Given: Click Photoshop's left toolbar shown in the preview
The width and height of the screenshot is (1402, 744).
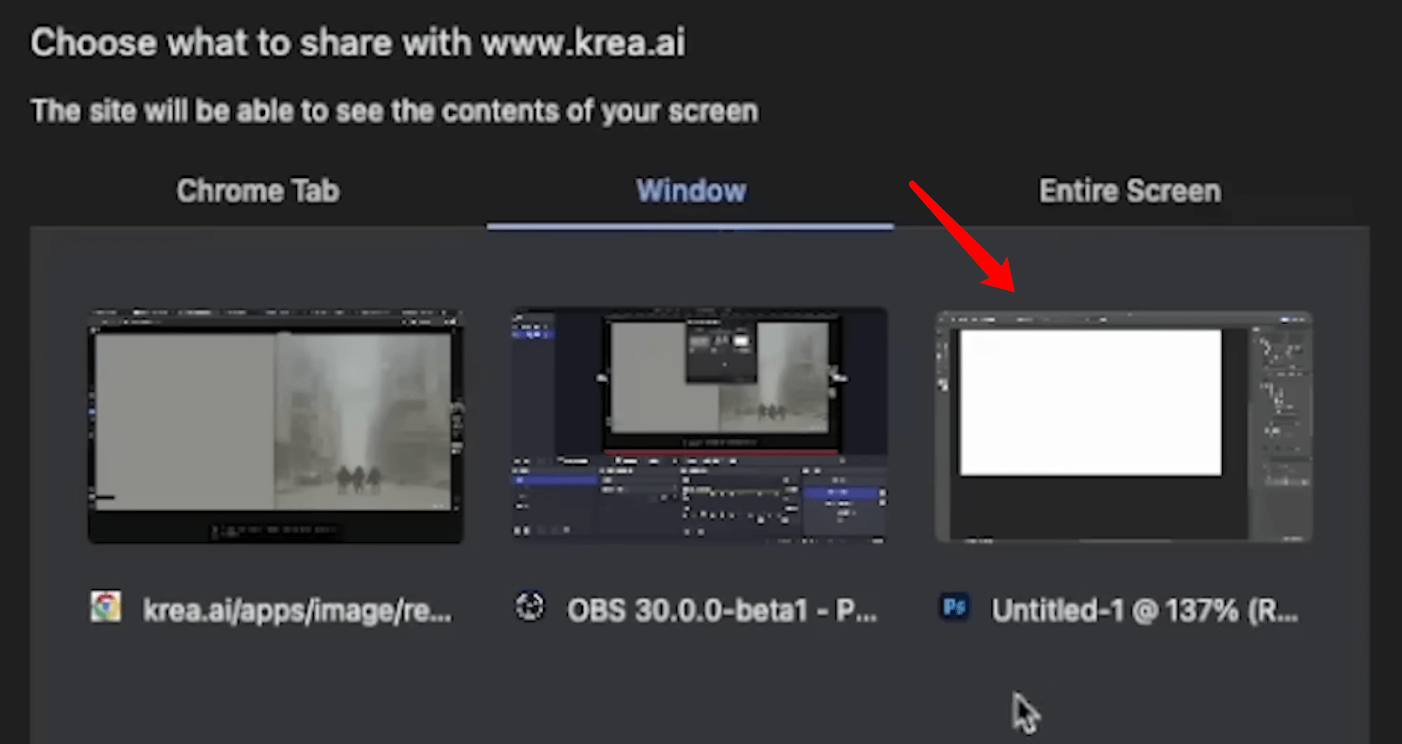Looking at the screenshot, I should point(942,420).
